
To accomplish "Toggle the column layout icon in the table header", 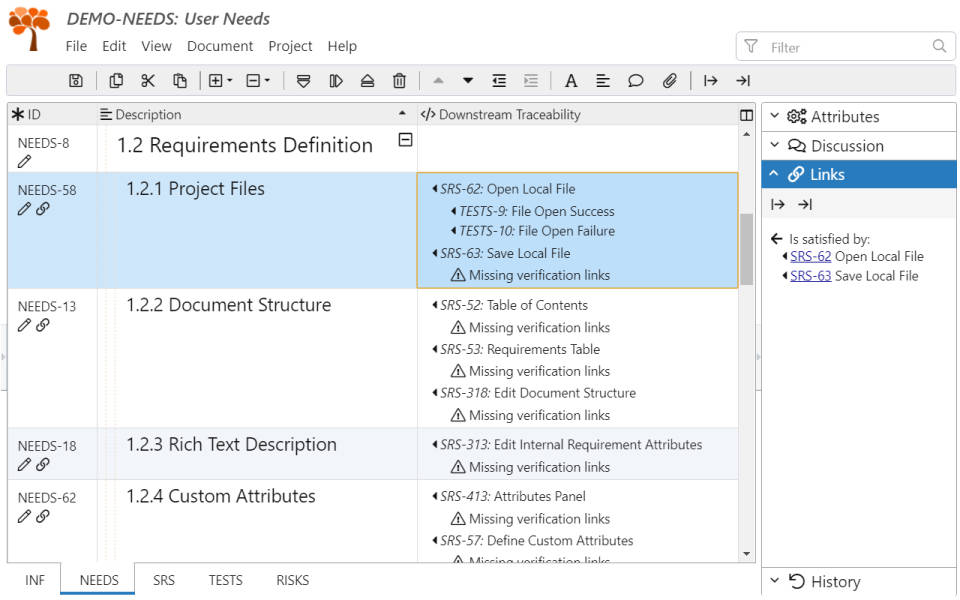I will point(746,115).
